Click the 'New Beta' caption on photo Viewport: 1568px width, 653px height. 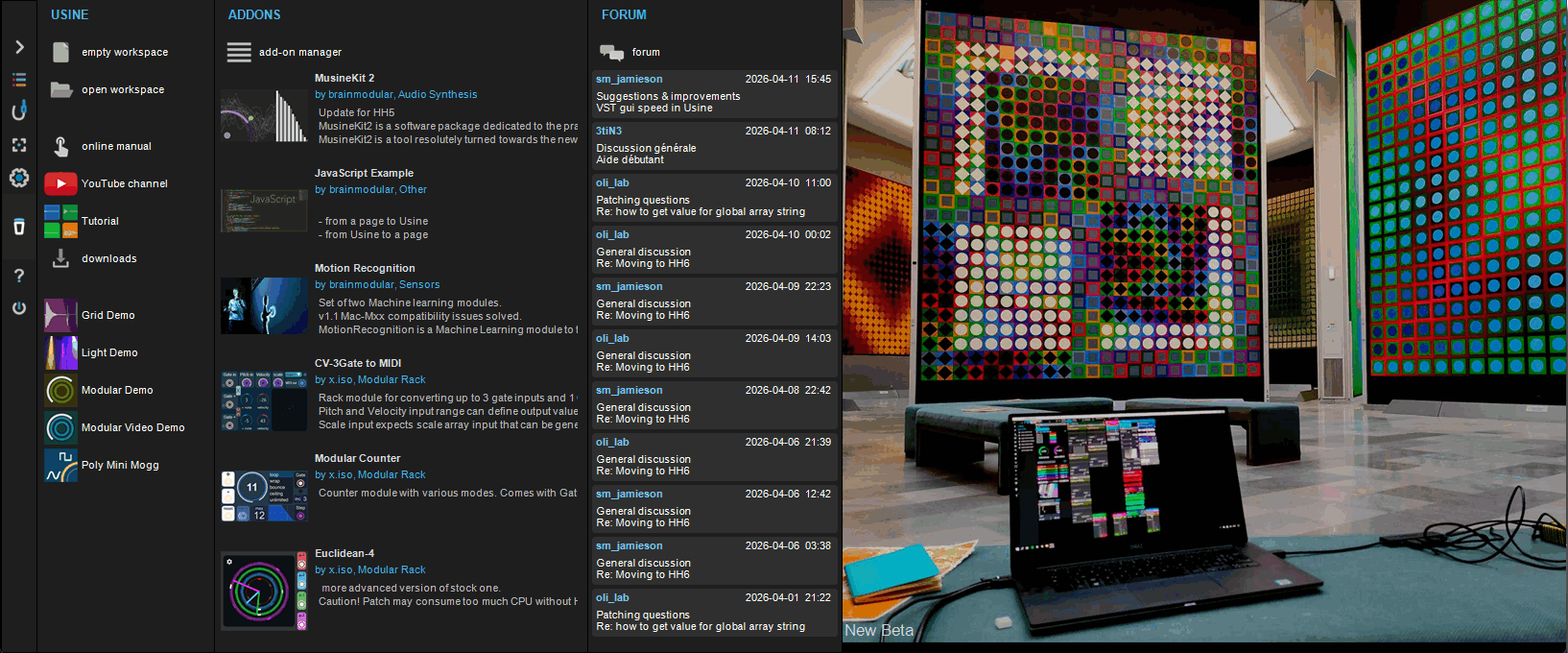click(879, 631)
